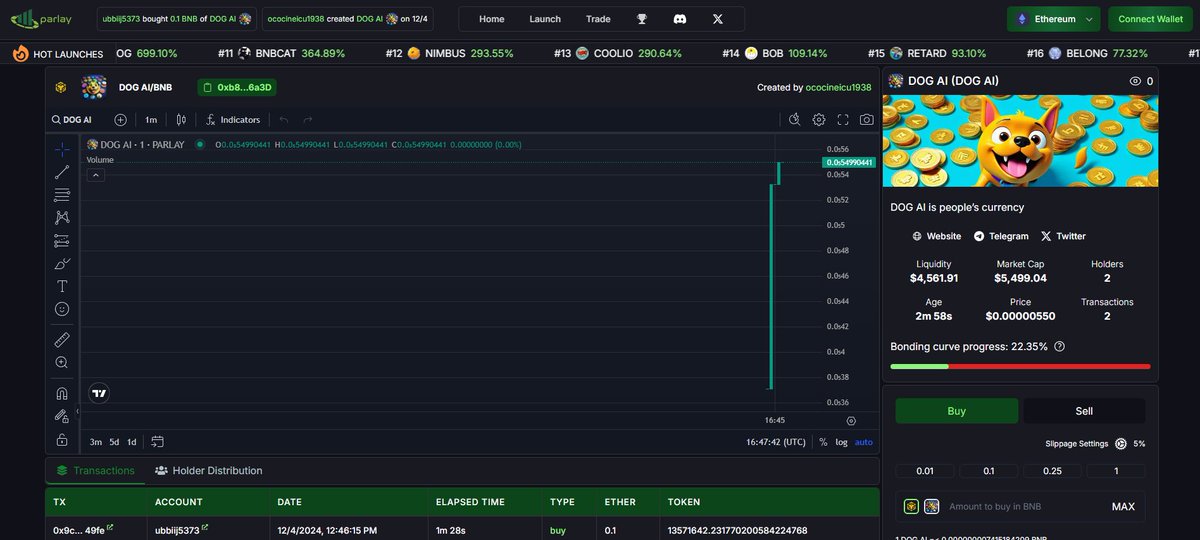1200x540 pixels.
Task: Select the Sell tab
Action: click(1084, 411)
